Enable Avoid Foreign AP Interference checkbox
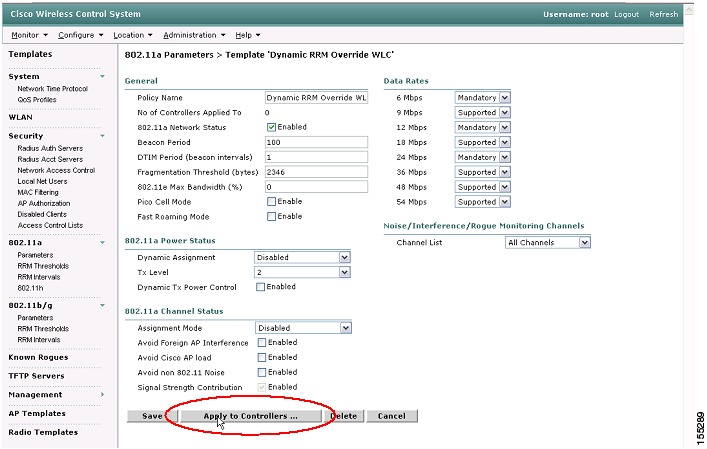 [x=262, y=343]
